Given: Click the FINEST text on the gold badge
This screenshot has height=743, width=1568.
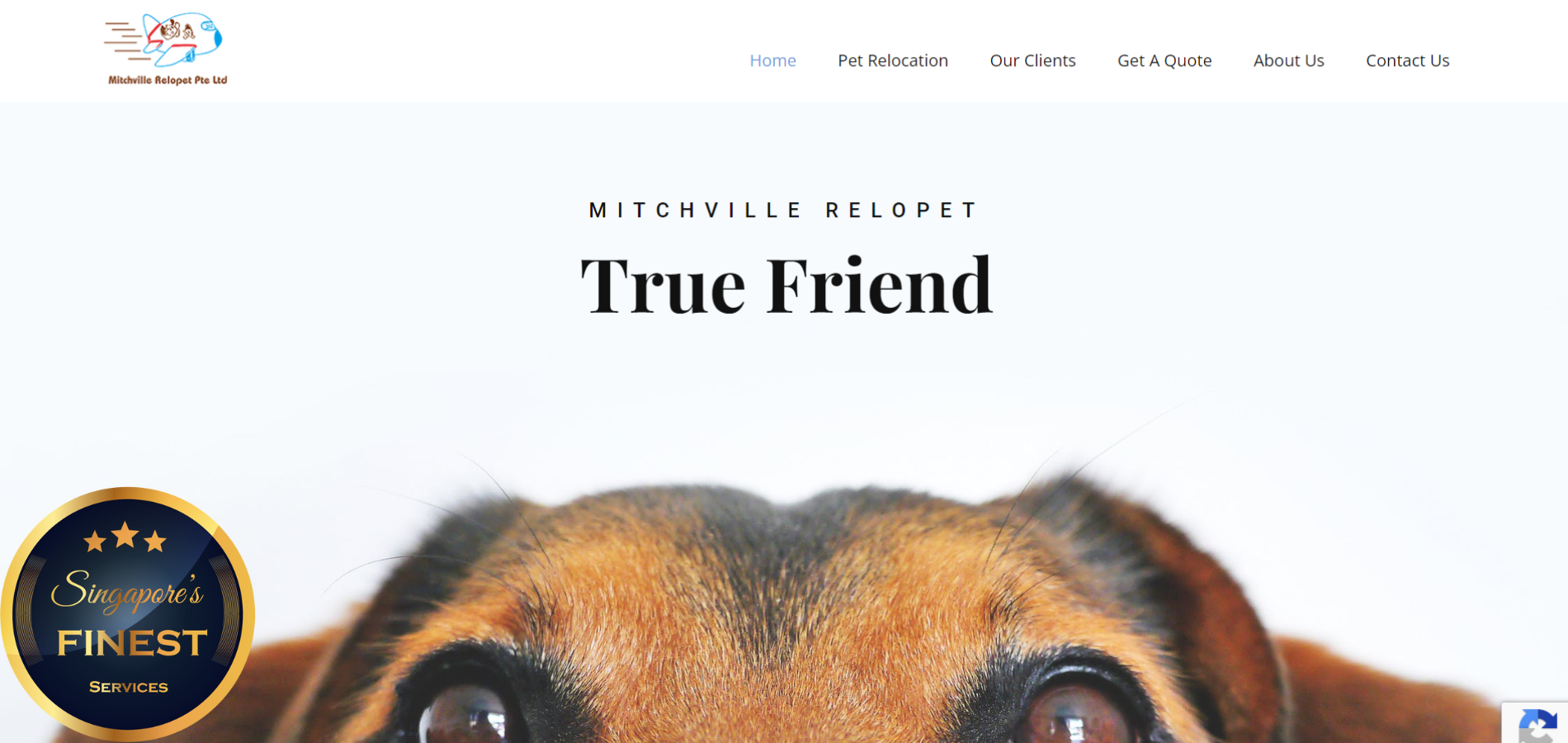Looking at the screenshot, I should 131,643.
